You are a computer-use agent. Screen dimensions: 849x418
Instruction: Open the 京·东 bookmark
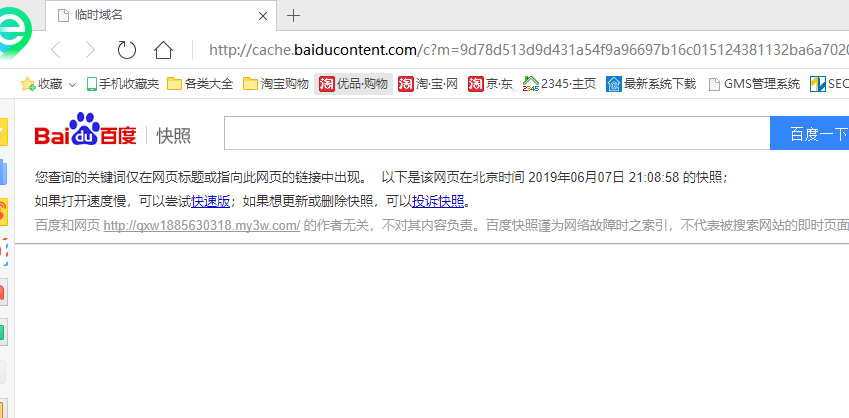pyautogui.click(x=491, y=84)
